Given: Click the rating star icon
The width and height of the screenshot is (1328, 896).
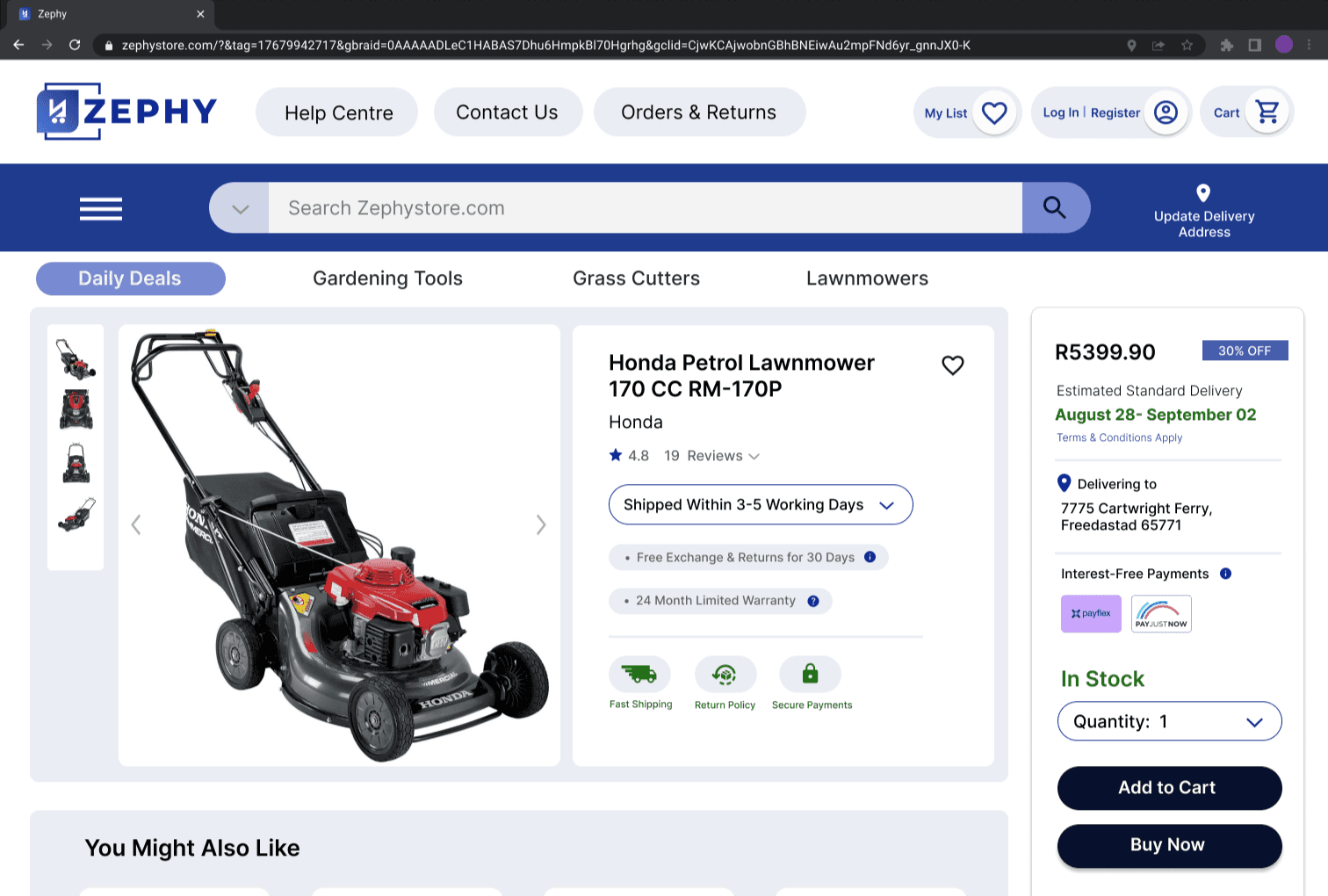Looking at the screenshot, I should [x=616, y=455].
